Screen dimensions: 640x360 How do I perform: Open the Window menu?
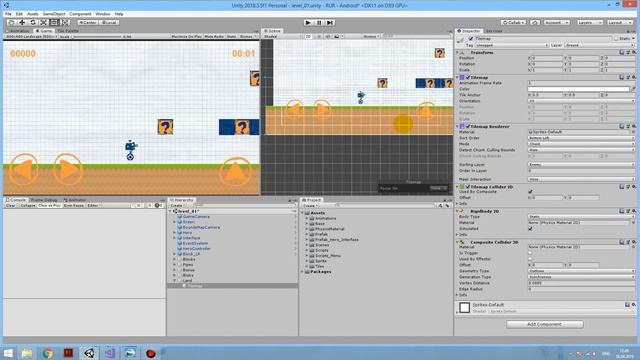tap(103, 14)
